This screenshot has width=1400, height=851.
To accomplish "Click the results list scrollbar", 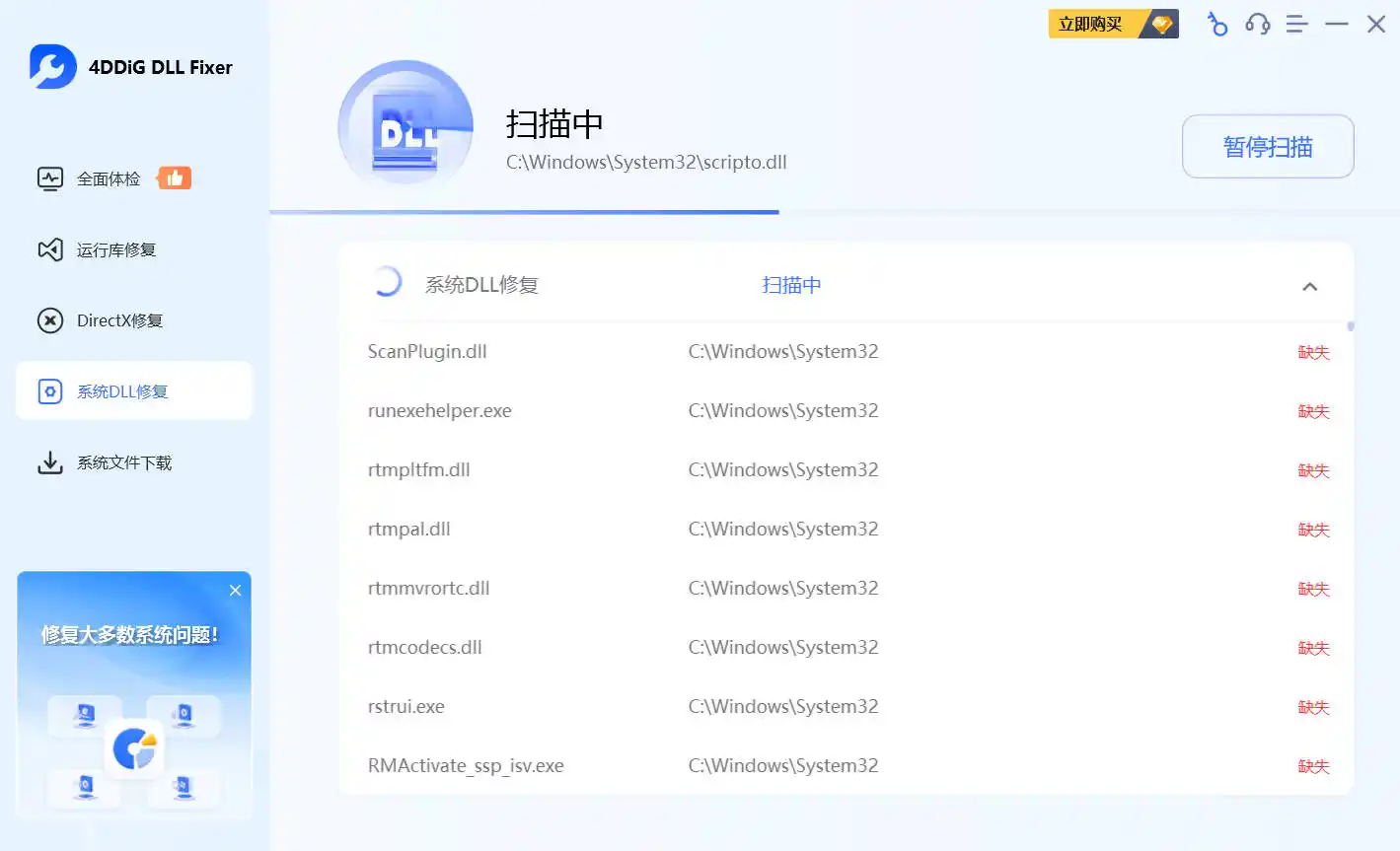I will [x=1351, y=326].
